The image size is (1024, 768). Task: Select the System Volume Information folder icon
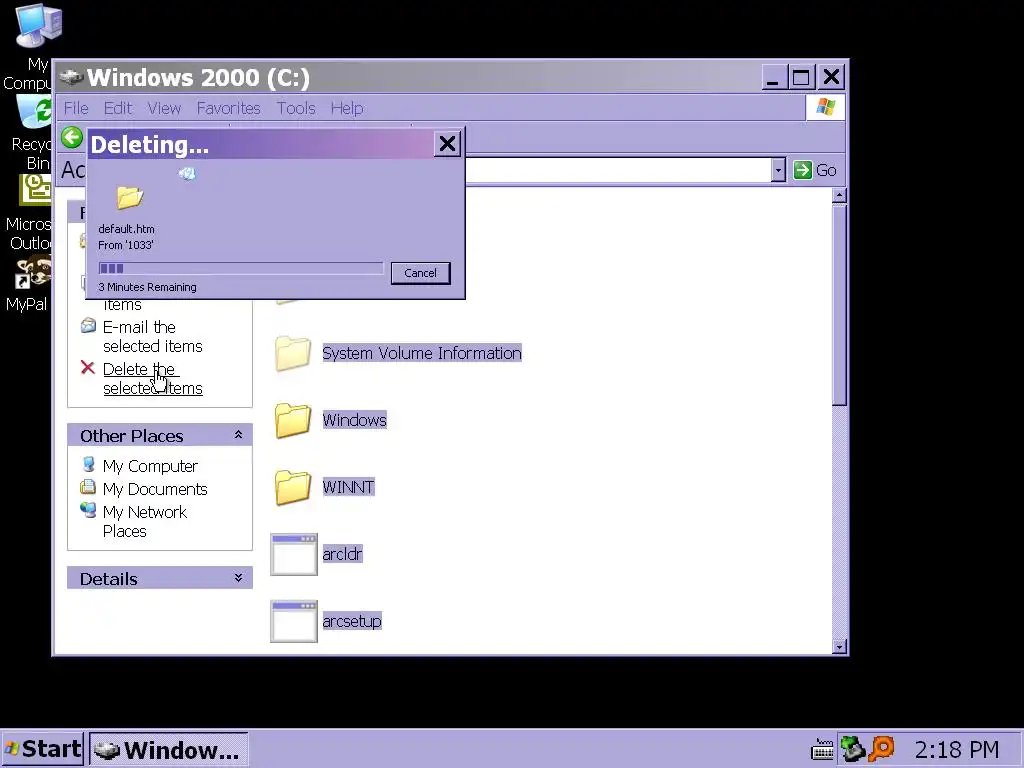pos(293,353)
